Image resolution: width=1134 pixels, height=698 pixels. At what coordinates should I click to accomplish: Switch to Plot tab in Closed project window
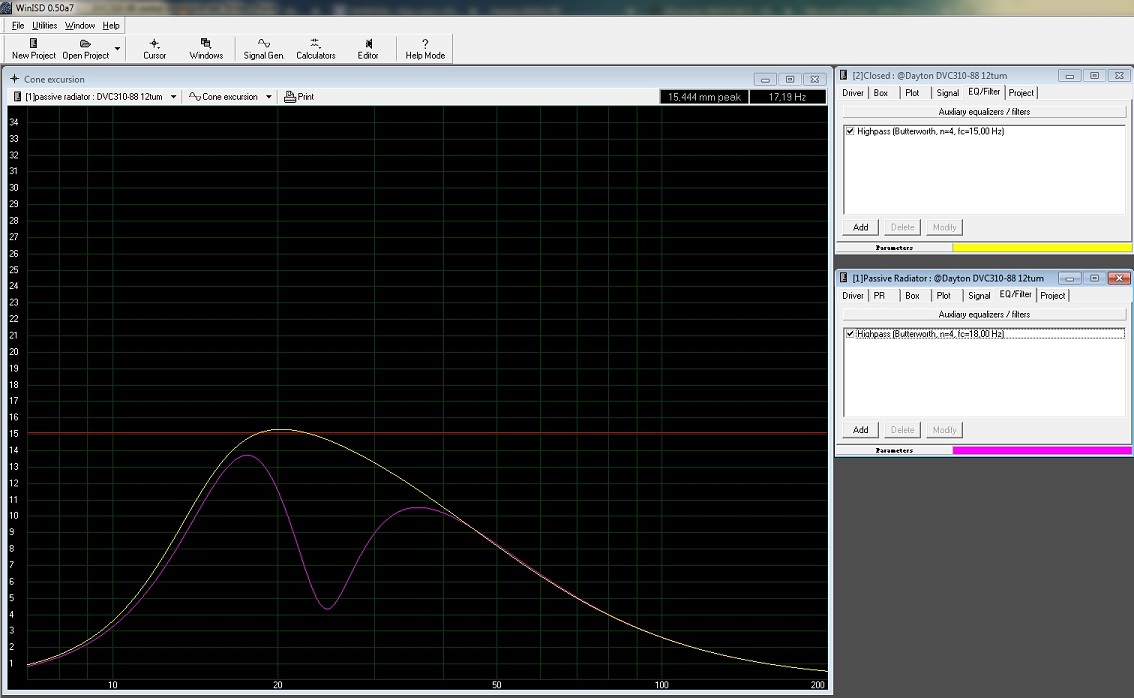tap(912, 93)
